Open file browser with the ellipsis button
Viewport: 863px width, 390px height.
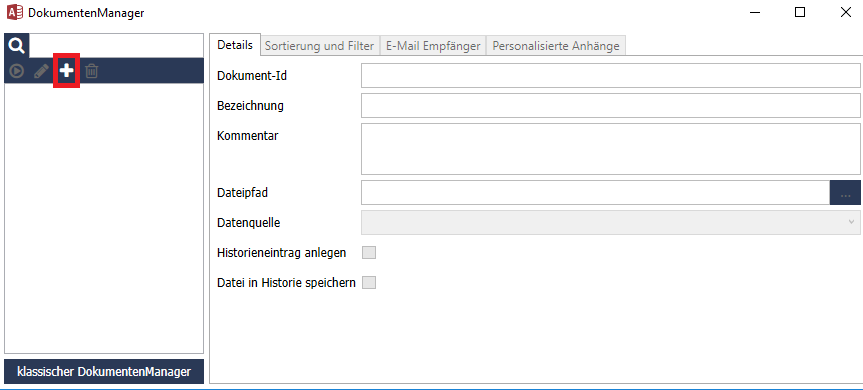click(x=845, y=193)
